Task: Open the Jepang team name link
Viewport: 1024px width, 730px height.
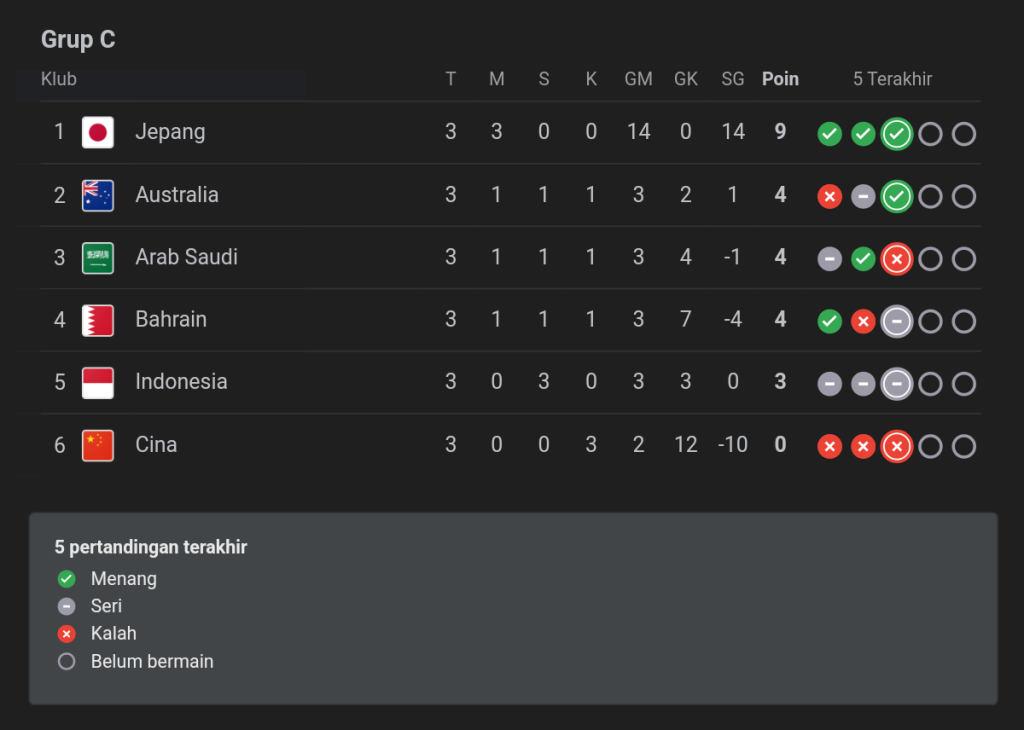Action: coord(170,132)
